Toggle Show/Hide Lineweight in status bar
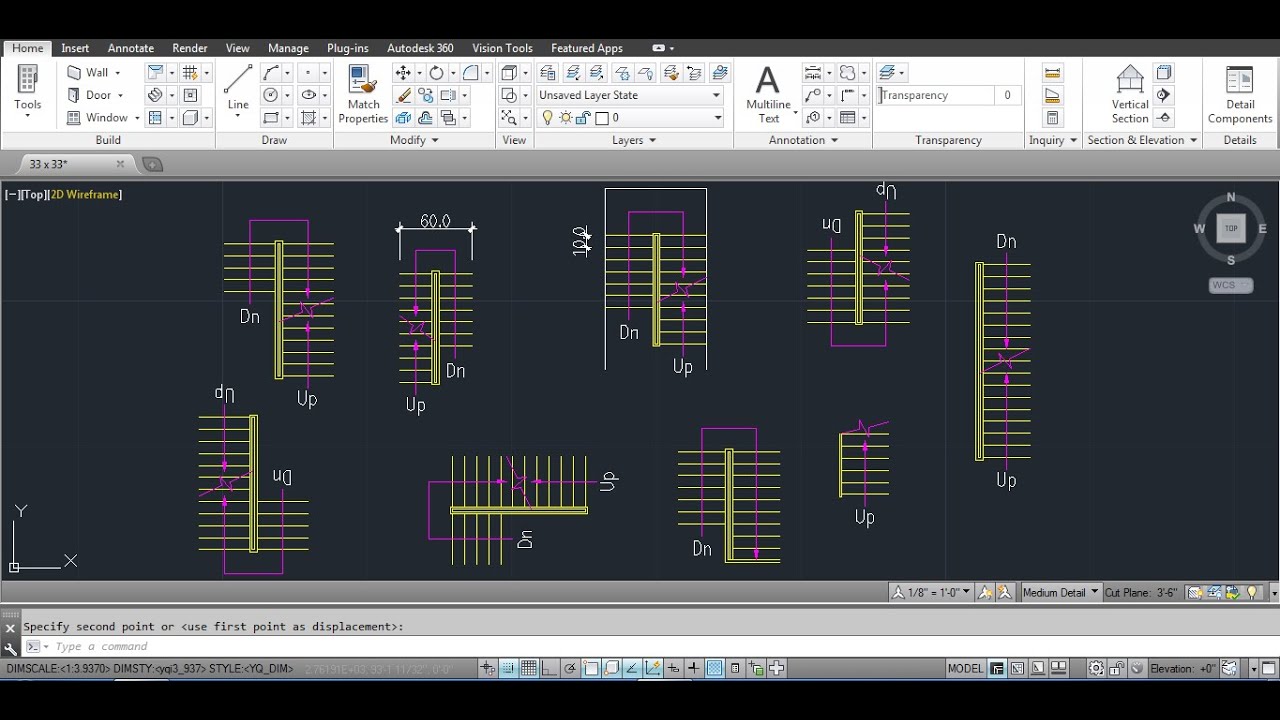Viewport: 1280px width, 720px height. coord(694,668)
